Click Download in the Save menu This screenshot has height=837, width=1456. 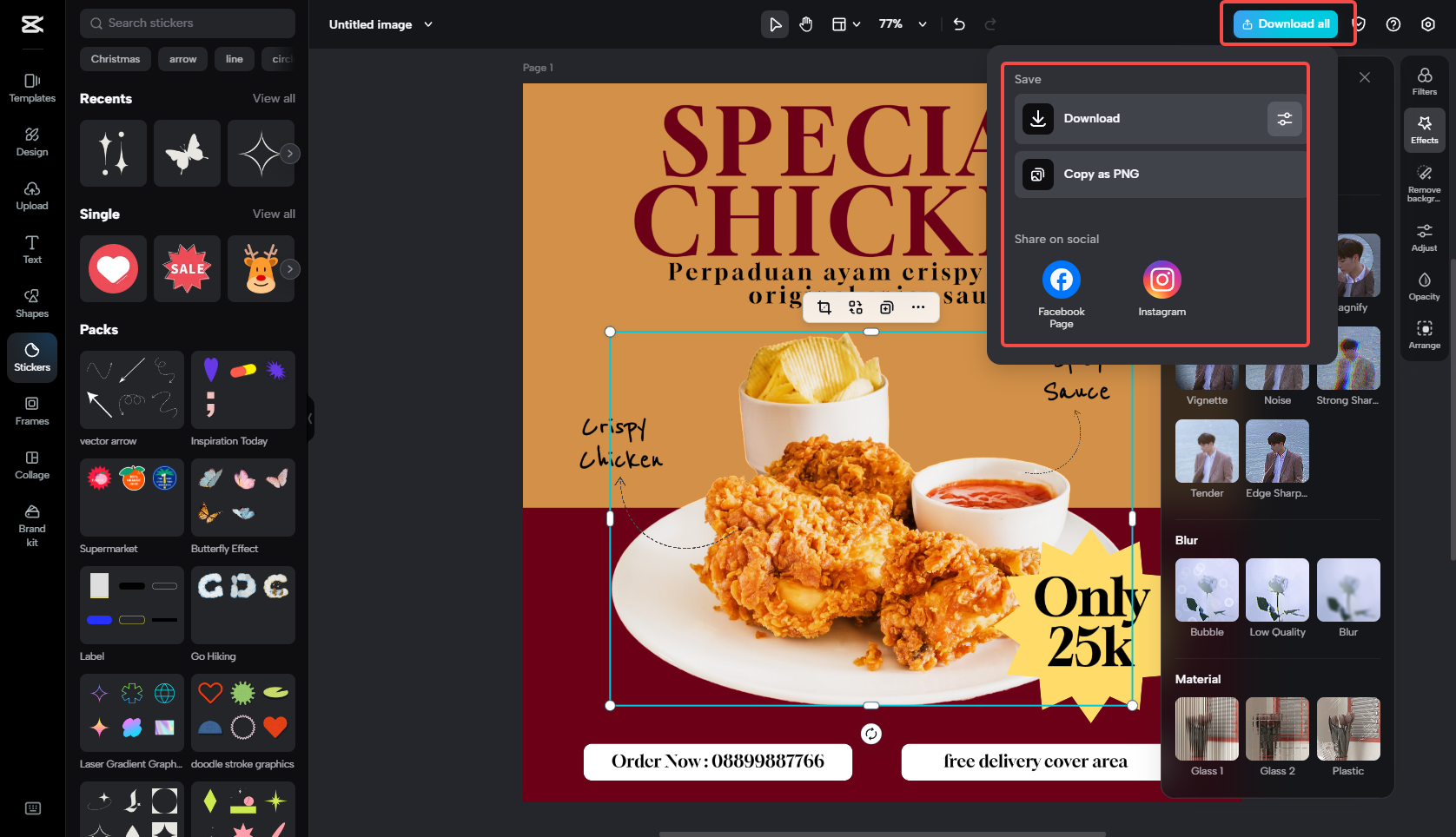[x=1140, y=119]
